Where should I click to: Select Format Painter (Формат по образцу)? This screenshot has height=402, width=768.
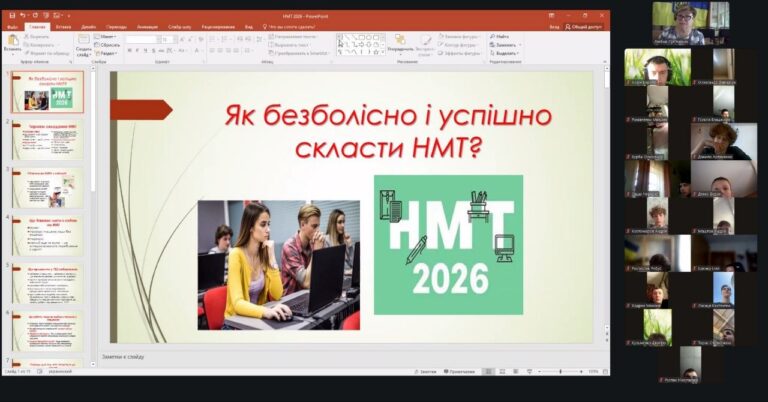(47, 53)
